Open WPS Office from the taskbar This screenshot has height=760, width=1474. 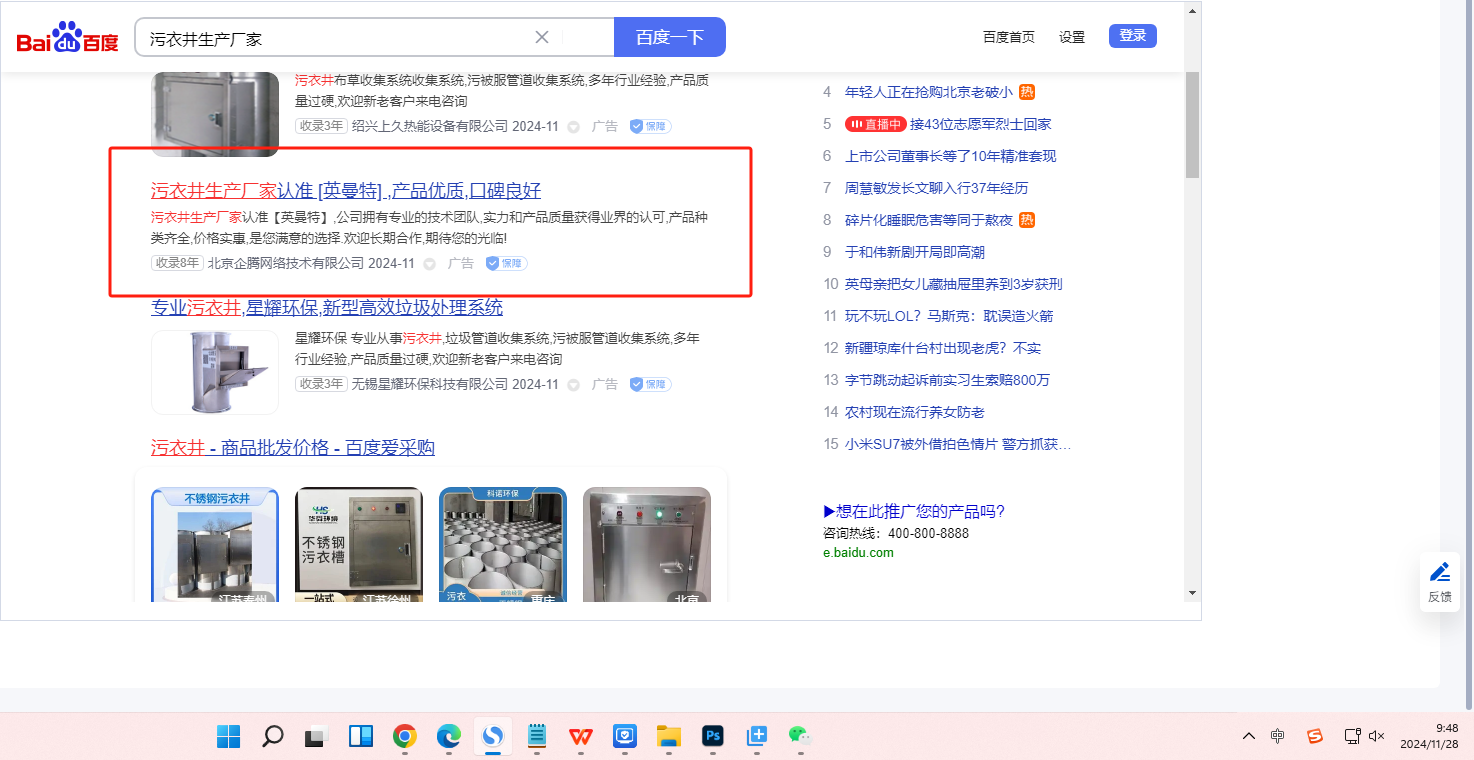point(581,737)
